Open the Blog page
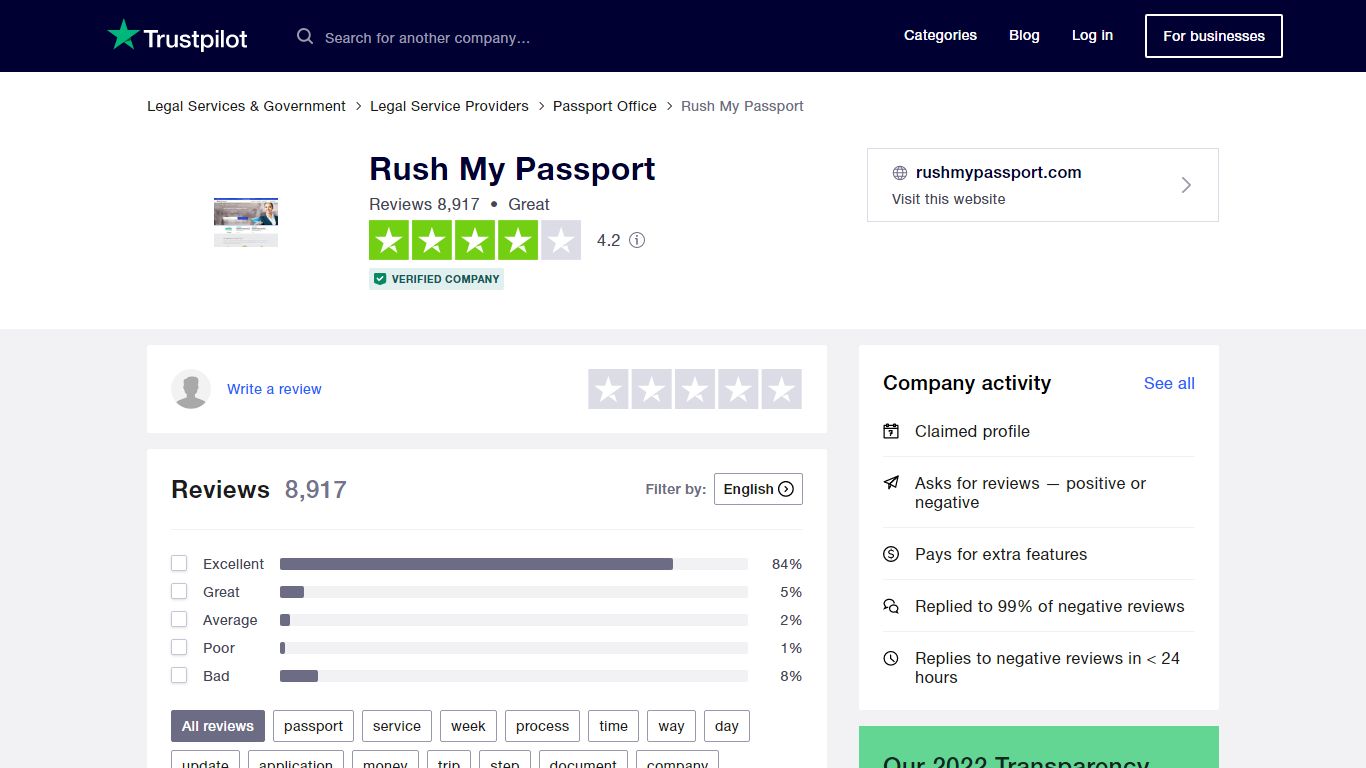1366x768 pixels. [x=1024, y=35]
